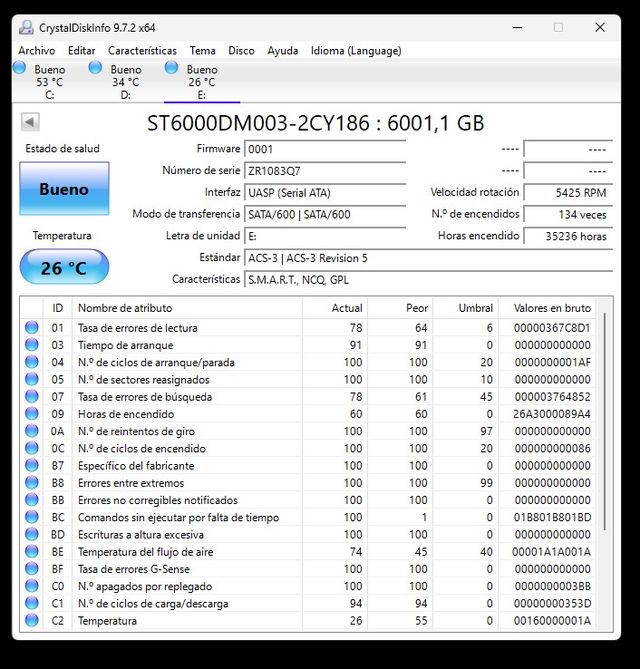640x669 pixels.
Task: Click status orb of attribute 0C row
Action: [32, 448]
